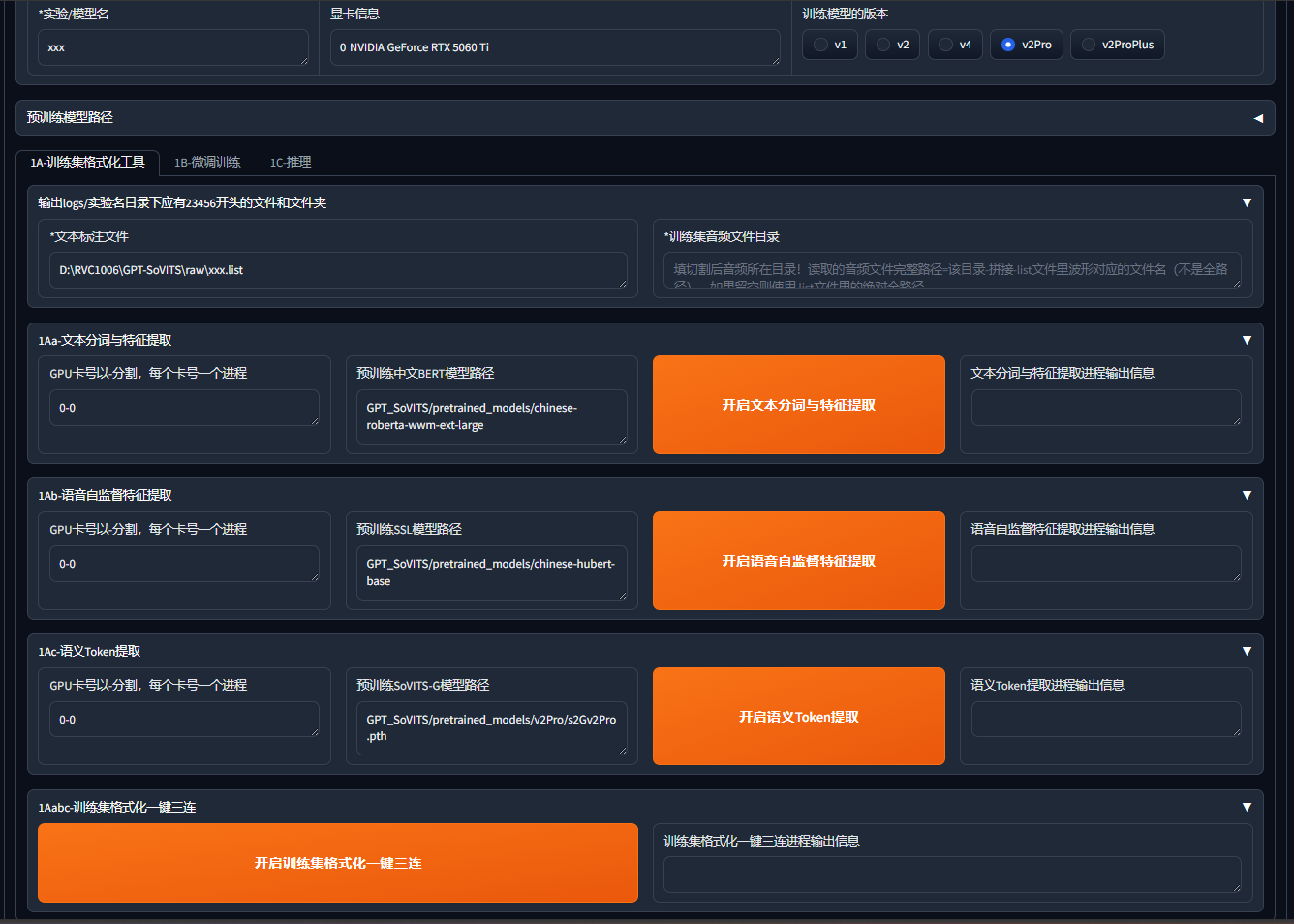Start 开启语音自监督特征提取
Image resolution: width=1294 pixels, height=924 pixels.
(x=798, y=561)
